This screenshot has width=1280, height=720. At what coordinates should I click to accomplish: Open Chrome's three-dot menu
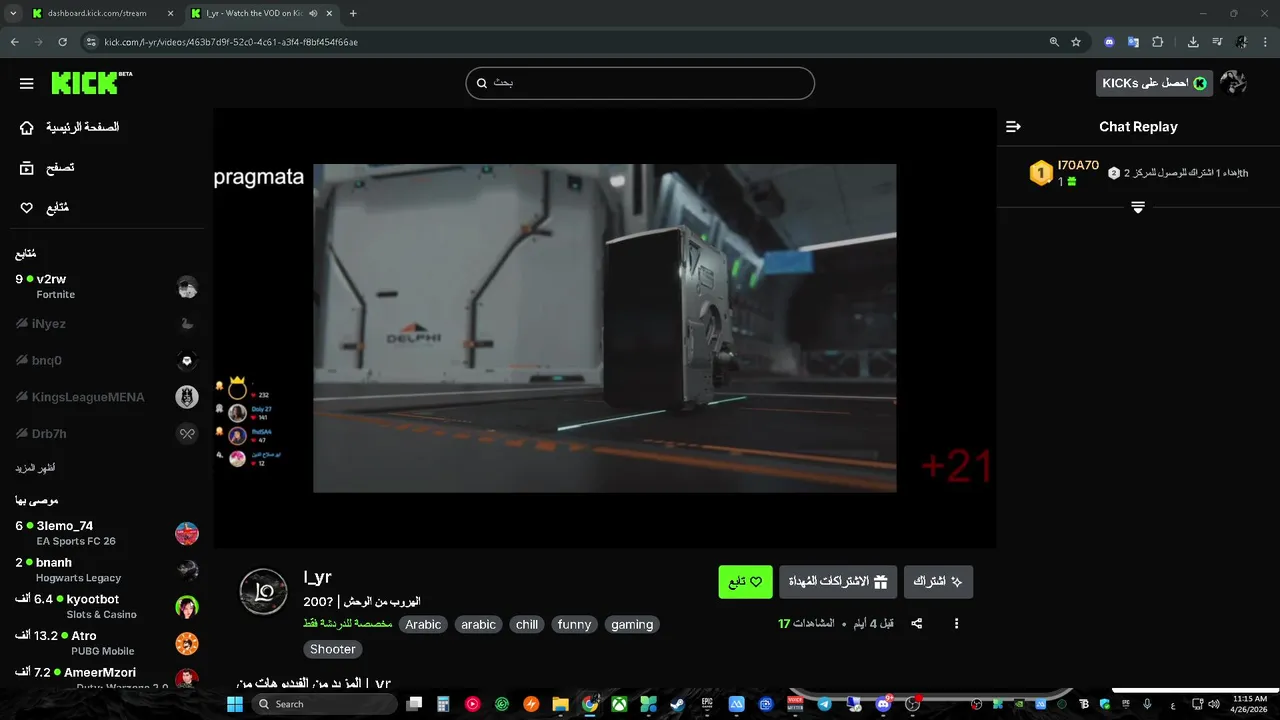pyautogui.click(x=1266, y=42)
